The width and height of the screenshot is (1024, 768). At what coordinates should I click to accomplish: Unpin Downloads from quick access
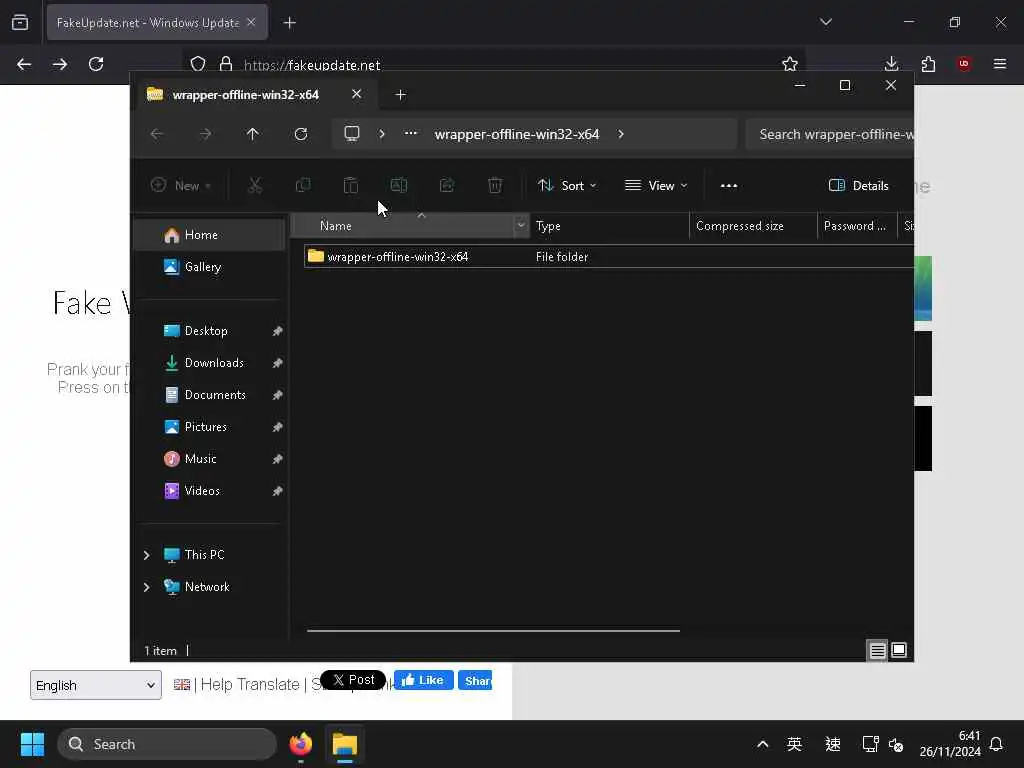278,363
